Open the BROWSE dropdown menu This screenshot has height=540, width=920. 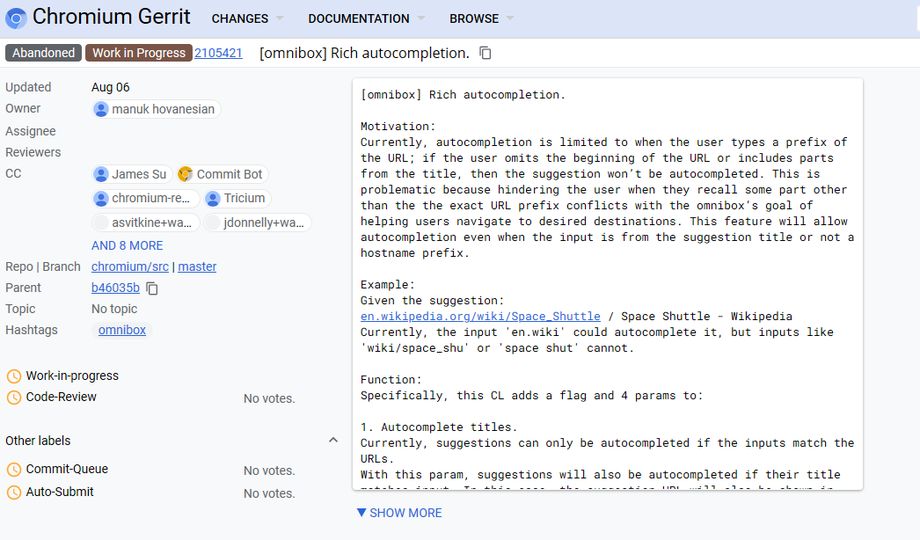pyautogui.click(x=481, y=19)
